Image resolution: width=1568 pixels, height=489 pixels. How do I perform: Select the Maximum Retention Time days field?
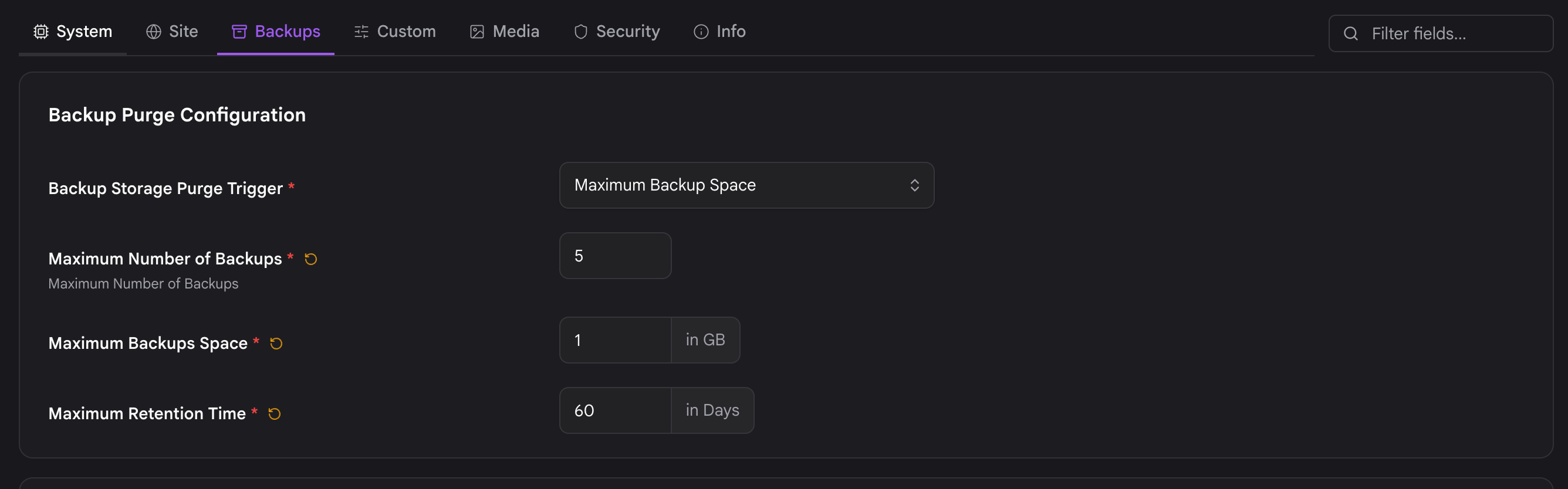click(616, 410)
